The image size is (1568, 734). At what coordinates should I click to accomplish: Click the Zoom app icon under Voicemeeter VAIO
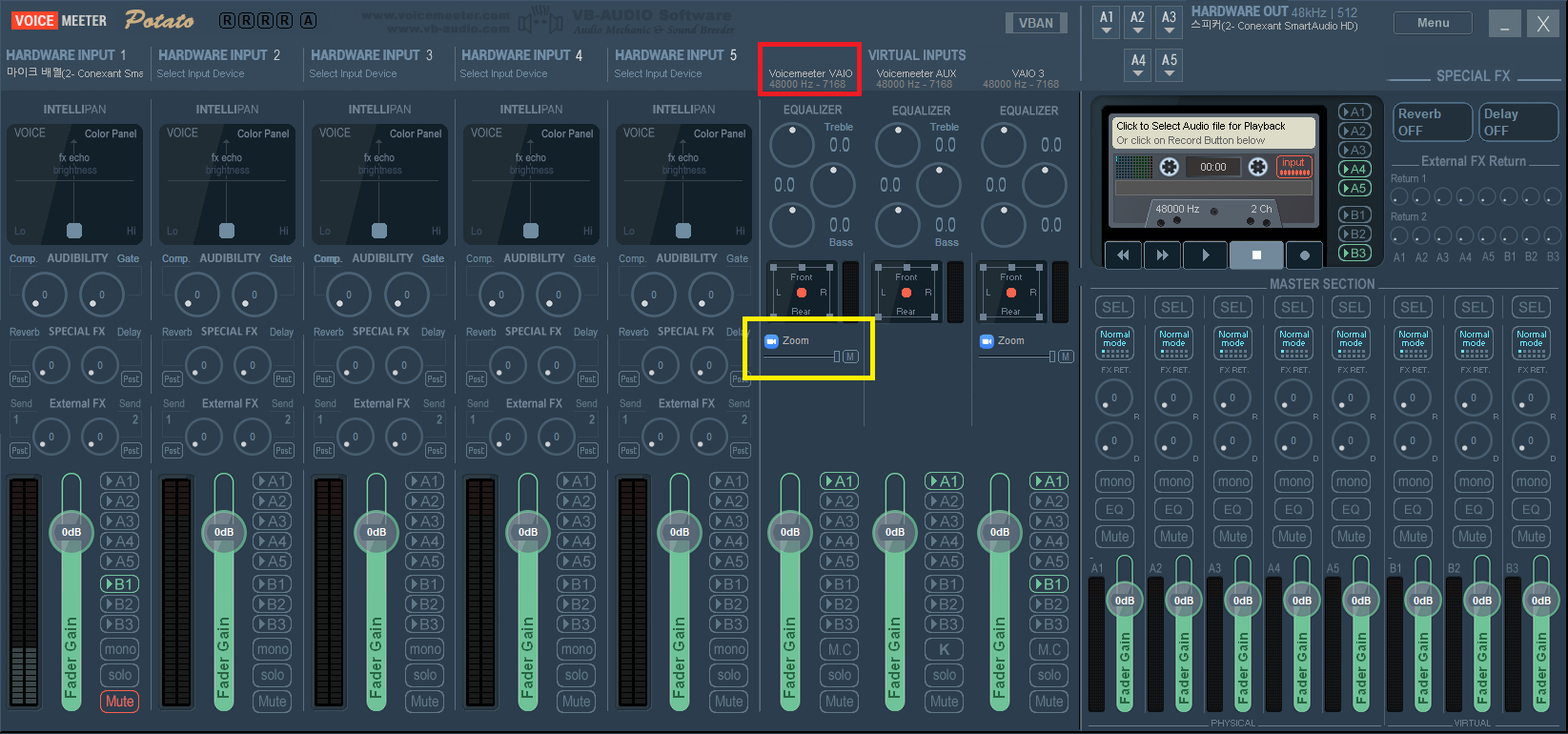click(772, 340)
